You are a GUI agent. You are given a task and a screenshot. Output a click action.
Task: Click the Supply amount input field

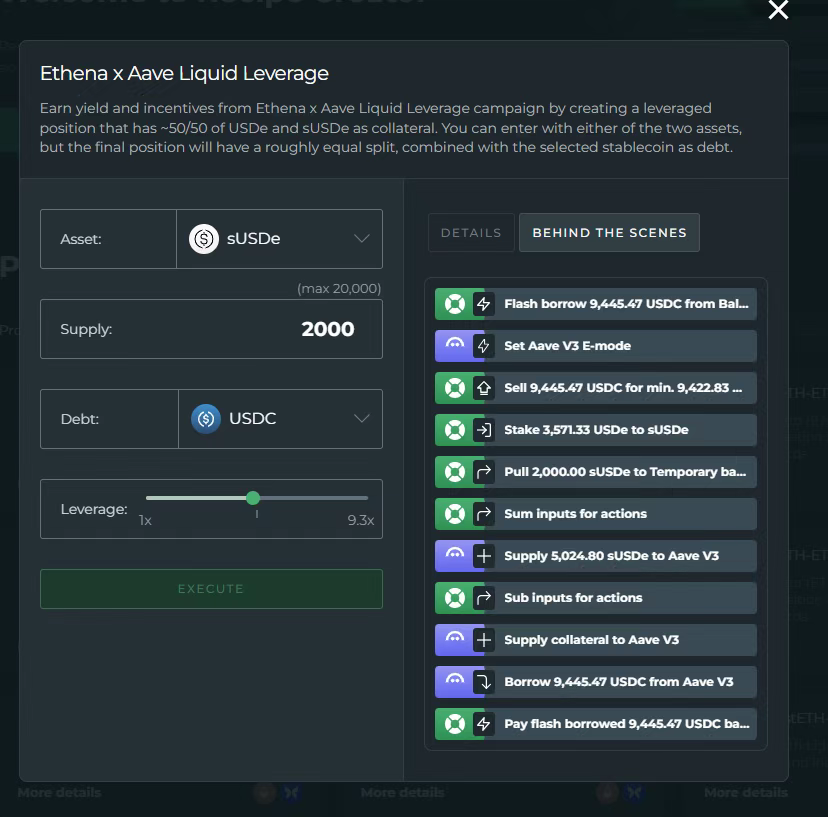tap(211, 329)
